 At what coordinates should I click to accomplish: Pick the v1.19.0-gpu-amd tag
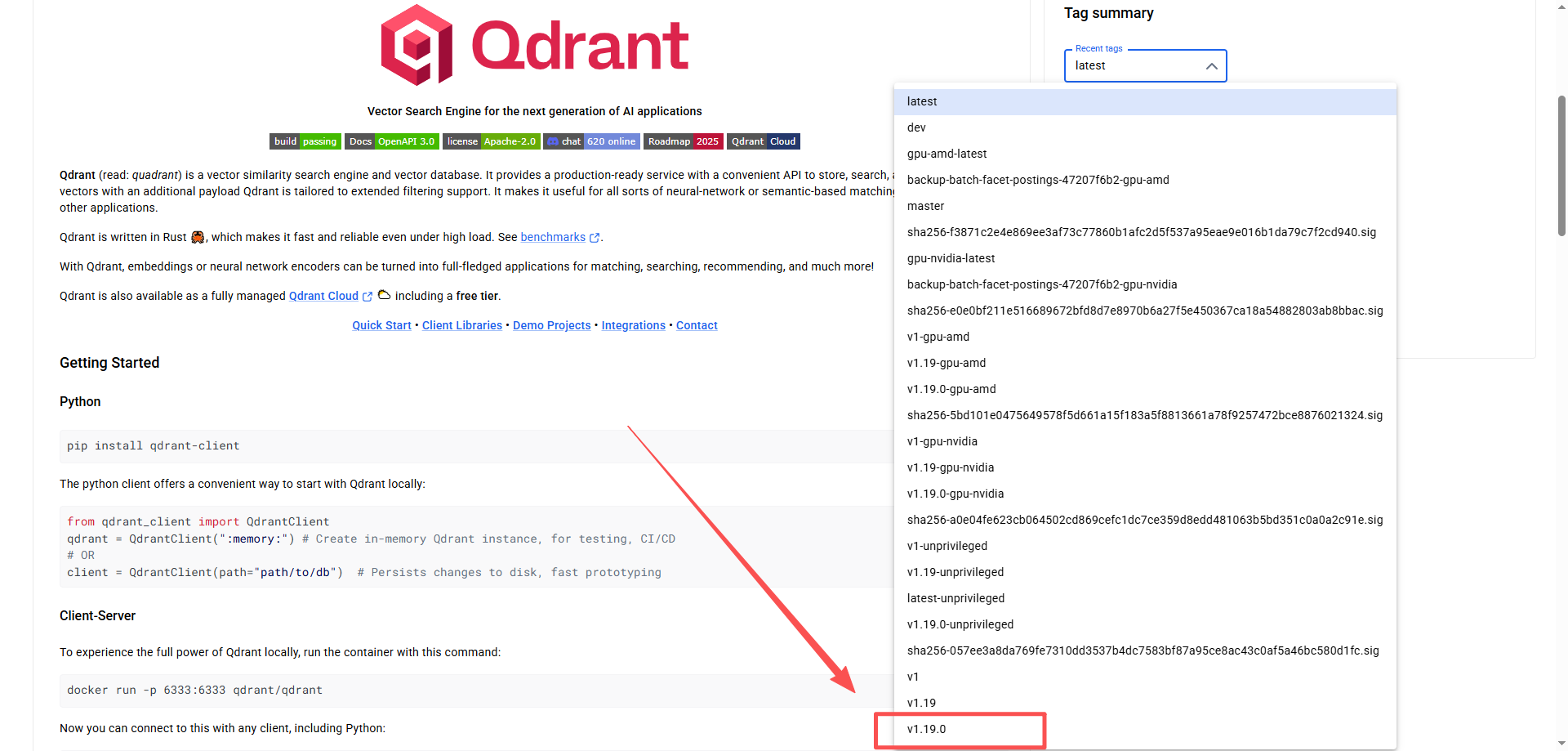[1145, 389]
